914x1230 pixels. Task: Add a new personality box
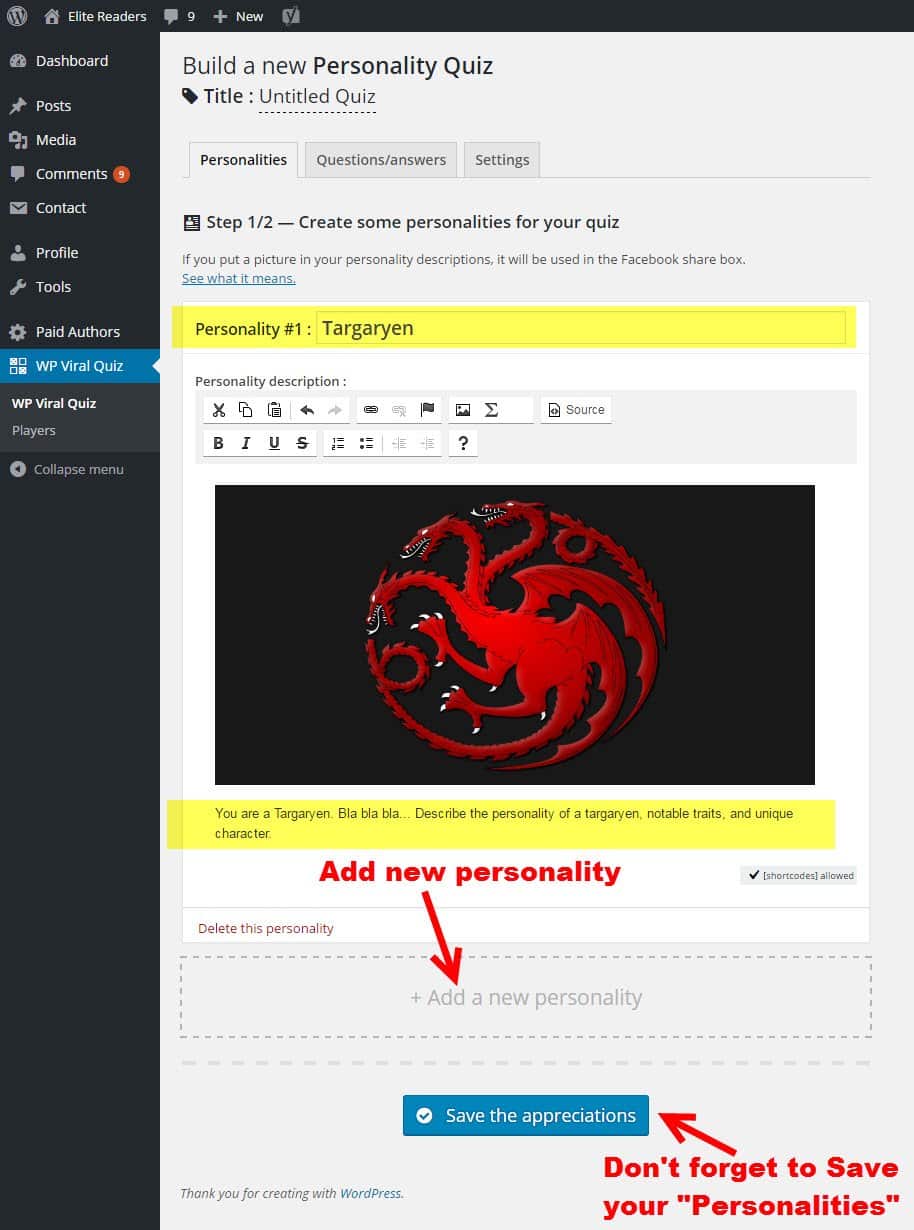point(526,997)
